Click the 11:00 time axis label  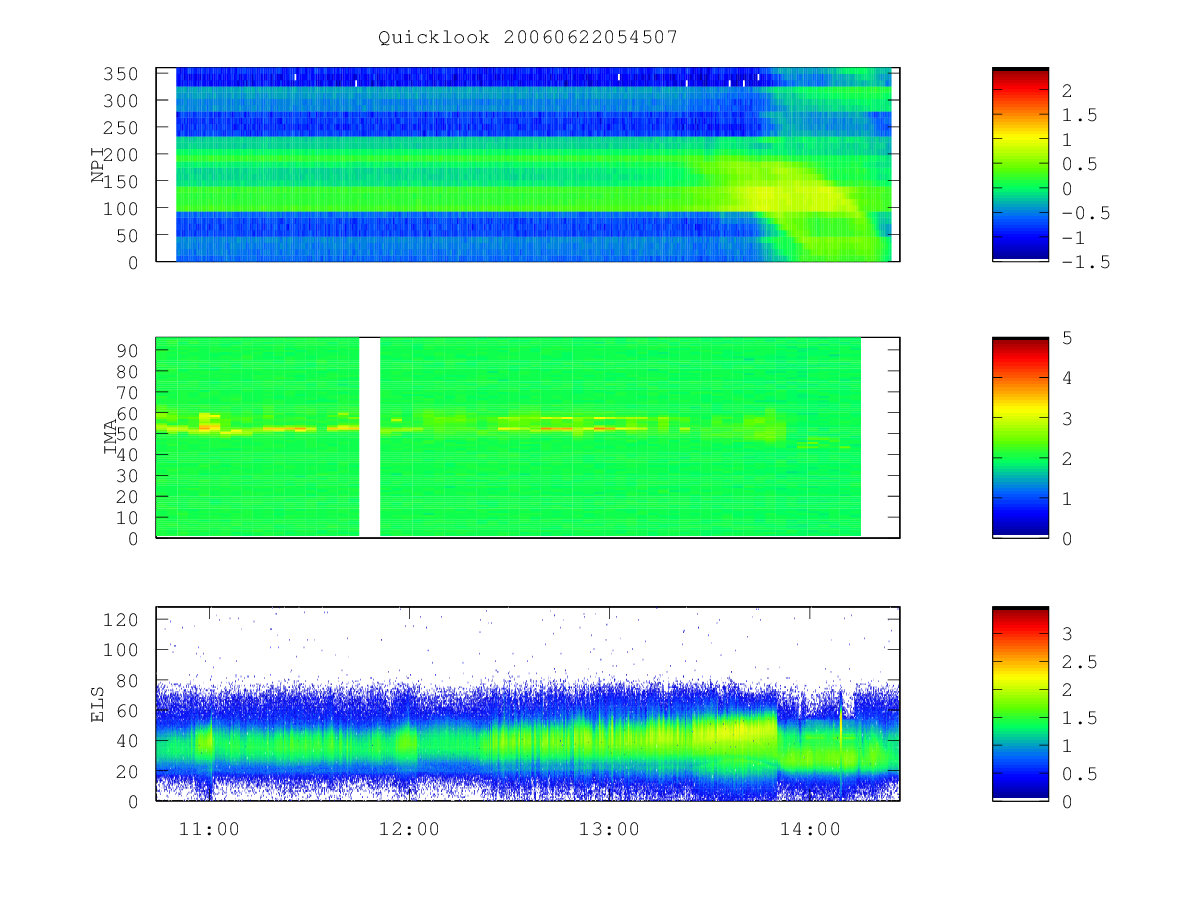(210, 829)
